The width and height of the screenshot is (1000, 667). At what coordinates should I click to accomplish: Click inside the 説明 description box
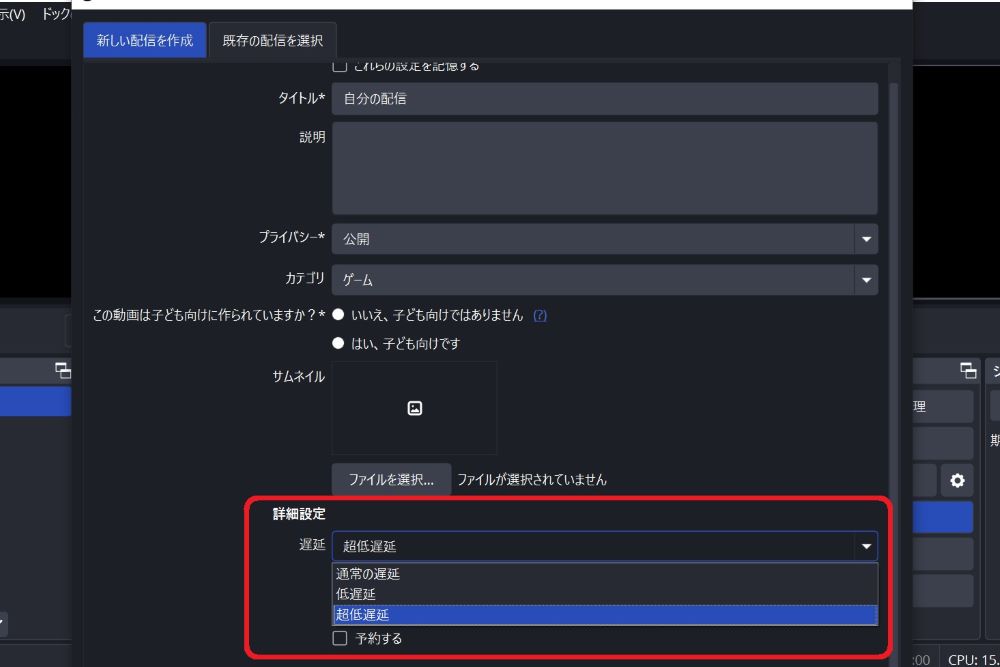tap(605, 168)
